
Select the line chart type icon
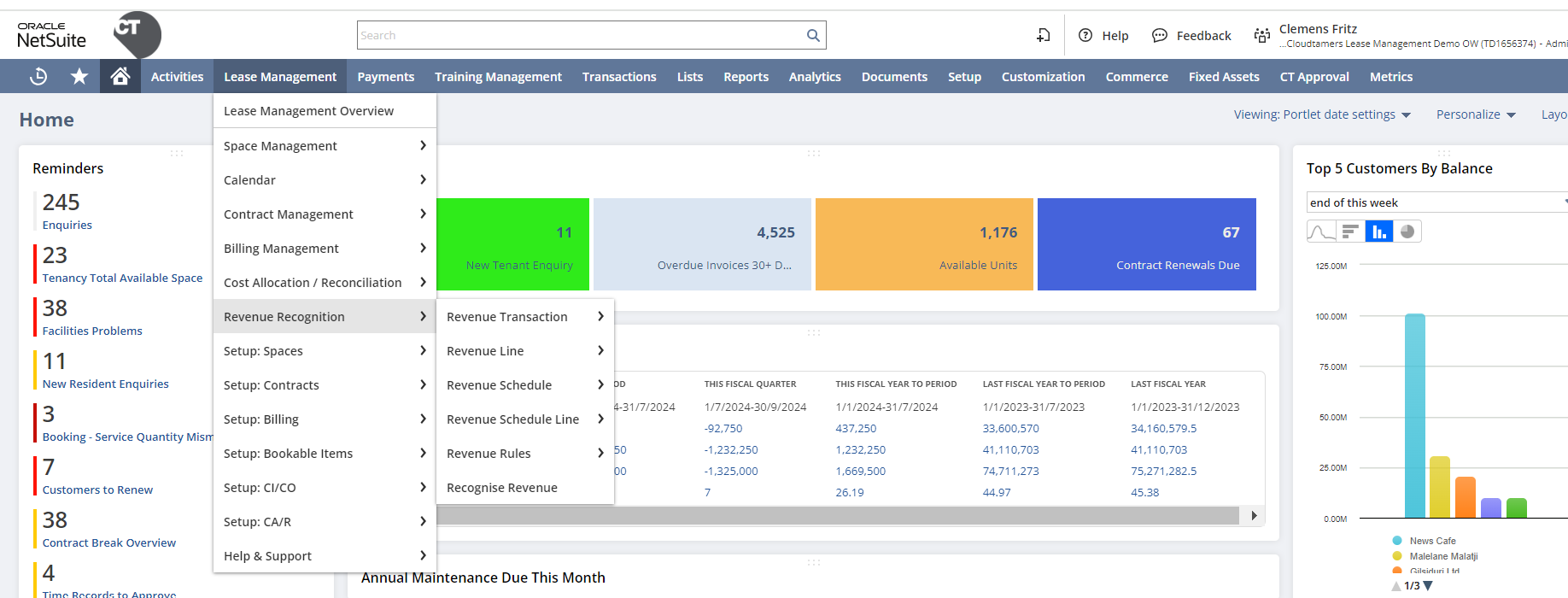(1321, 232)
